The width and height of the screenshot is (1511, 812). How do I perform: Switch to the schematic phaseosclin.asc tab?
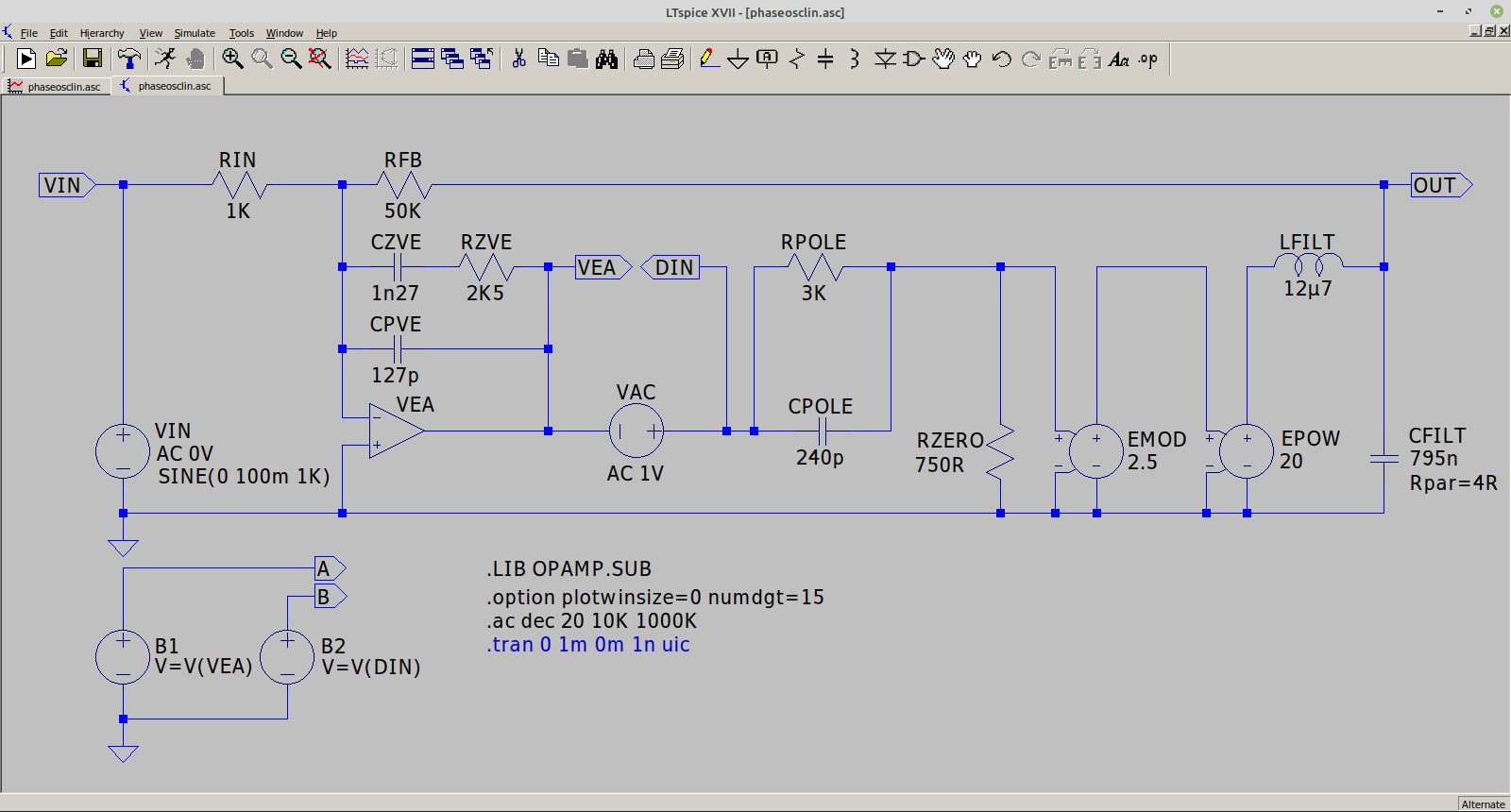click(x=167, y=86)
